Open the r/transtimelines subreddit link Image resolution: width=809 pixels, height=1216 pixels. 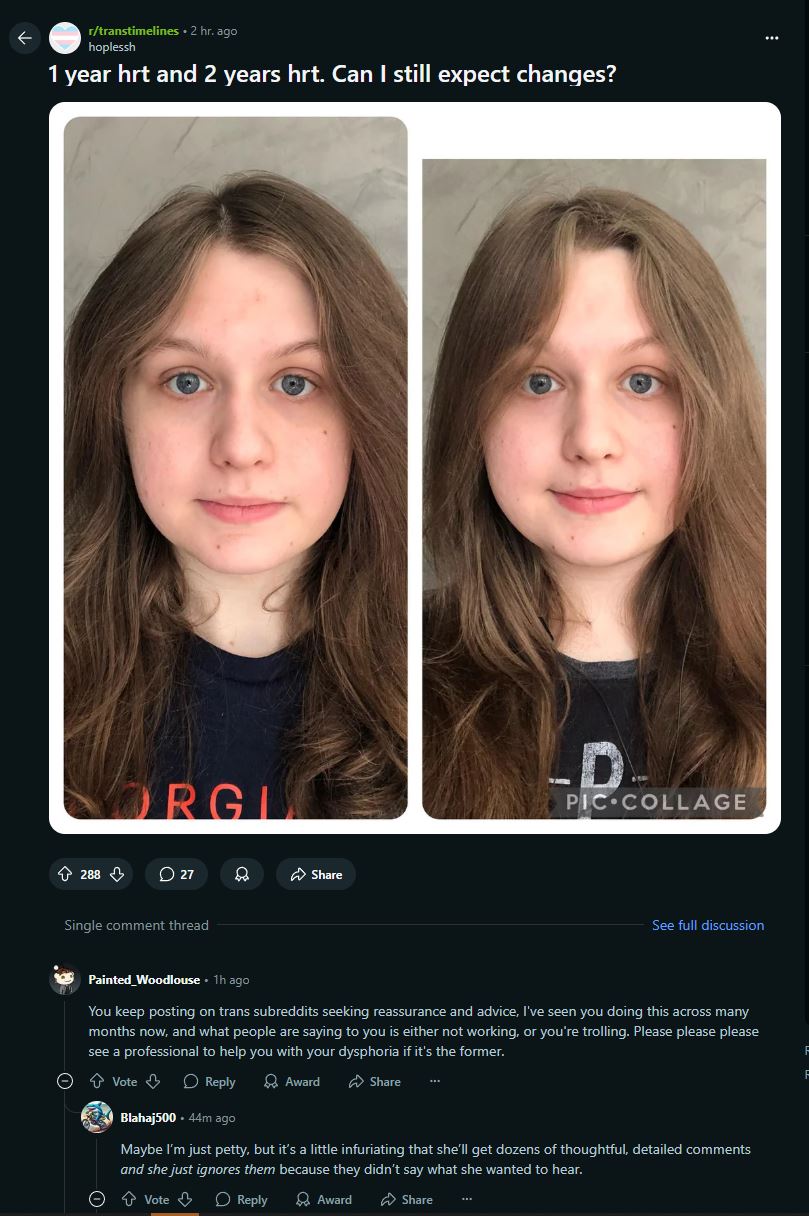[x=133, y=31]
